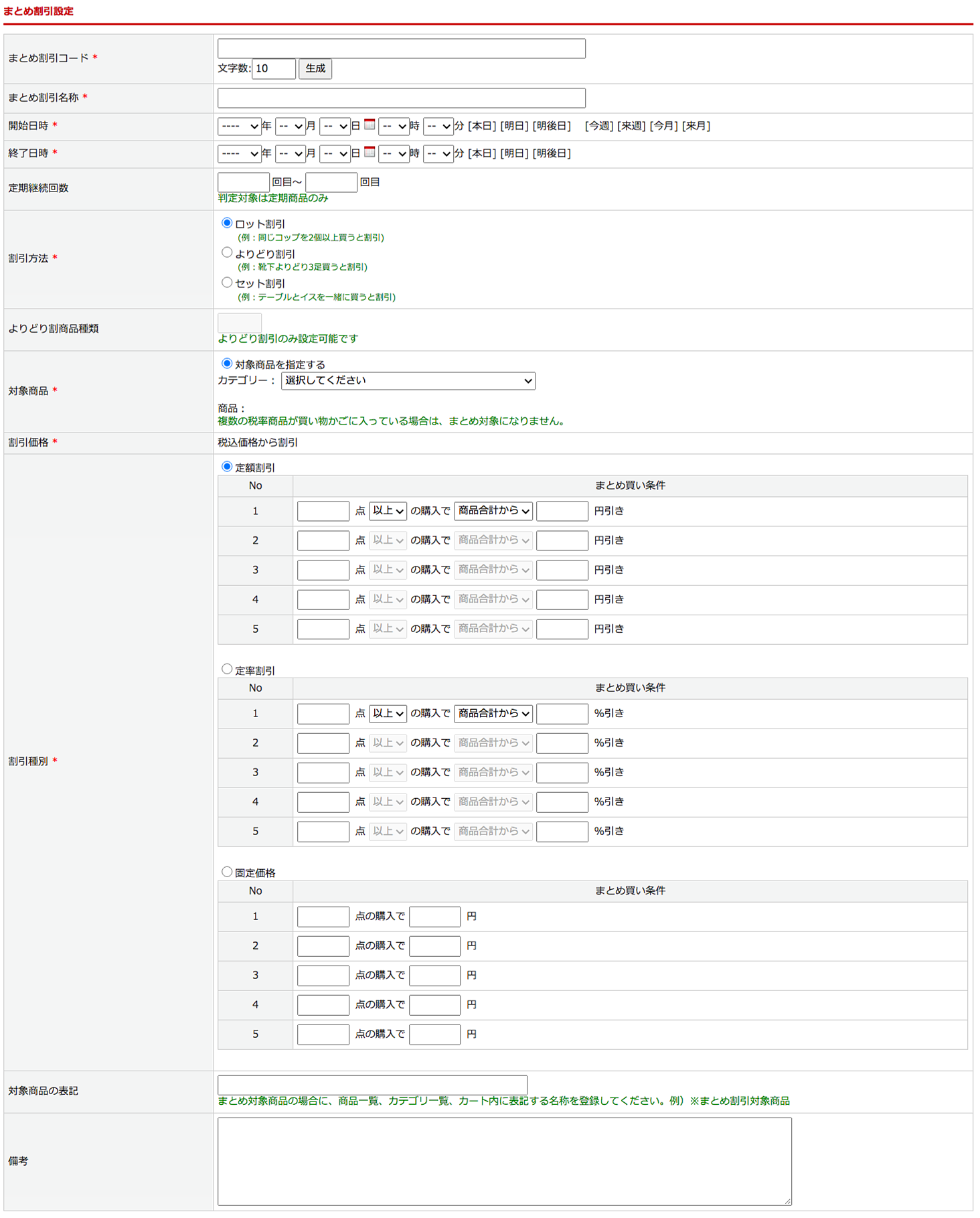Click [明後日] link for end date
Screen dimensions: 980x1218
pyautogui.click(x=552, y=153)
